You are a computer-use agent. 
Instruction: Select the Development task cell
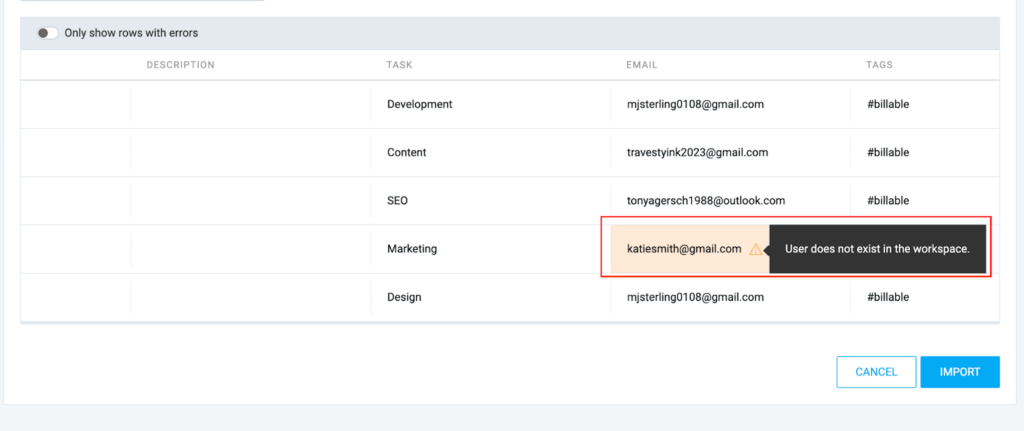coord(419,104)
